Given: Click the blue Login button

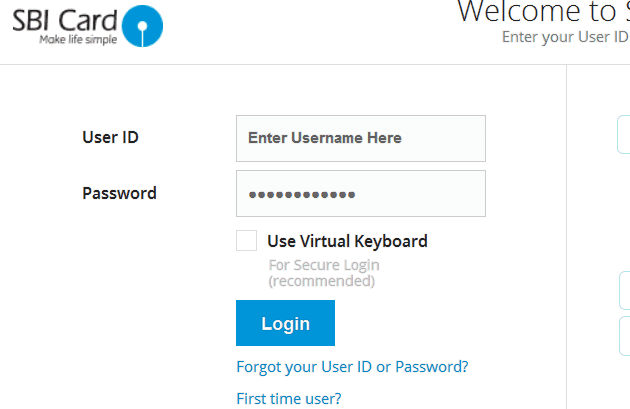Looking at the screenshot, I should (x=285, y=323).
